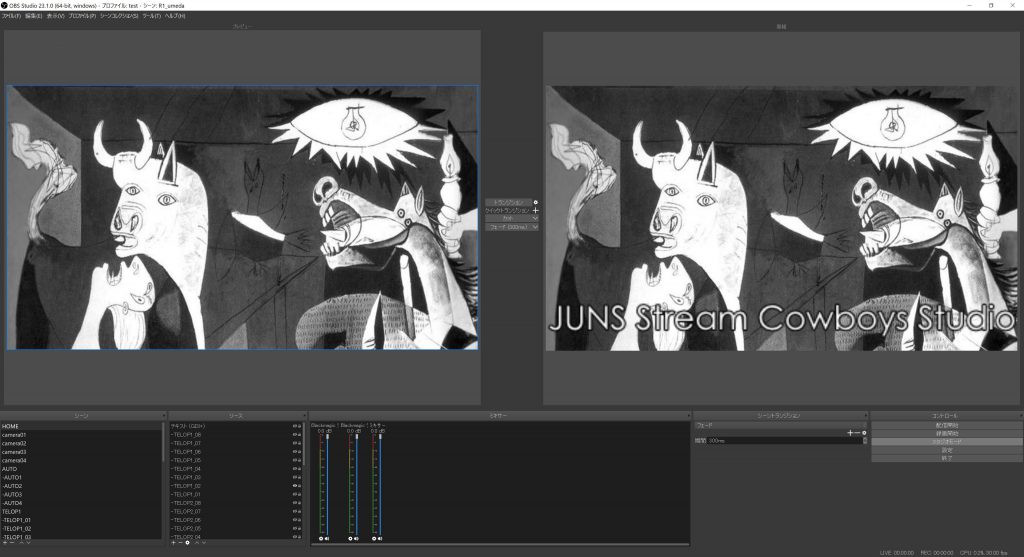Toggle visibility of -TELOP2_06 source
This screenshot has width=1024, height=557.
click(x=295, y=520)
